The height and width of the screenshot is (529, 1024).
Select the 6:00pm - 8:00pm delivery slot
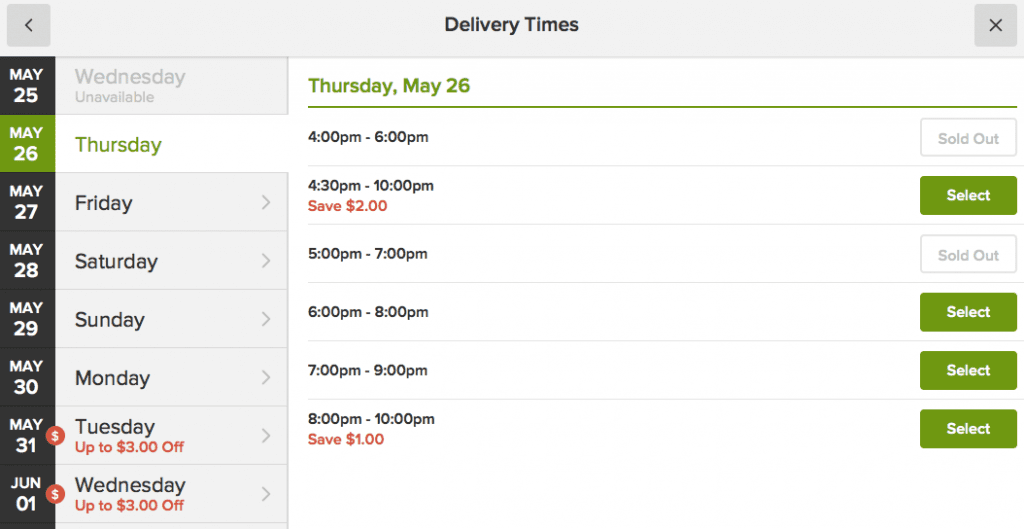(968, 312)
